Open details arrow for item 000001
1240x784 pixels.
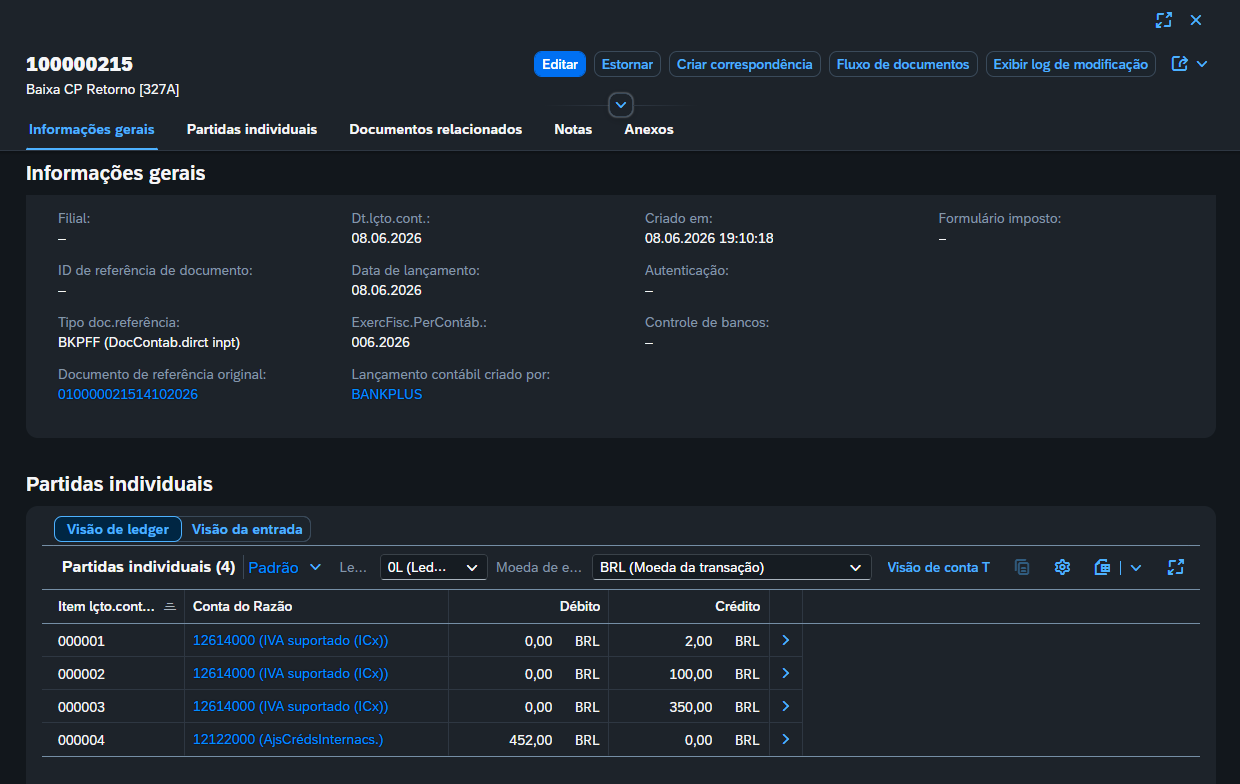coord(786,640)
